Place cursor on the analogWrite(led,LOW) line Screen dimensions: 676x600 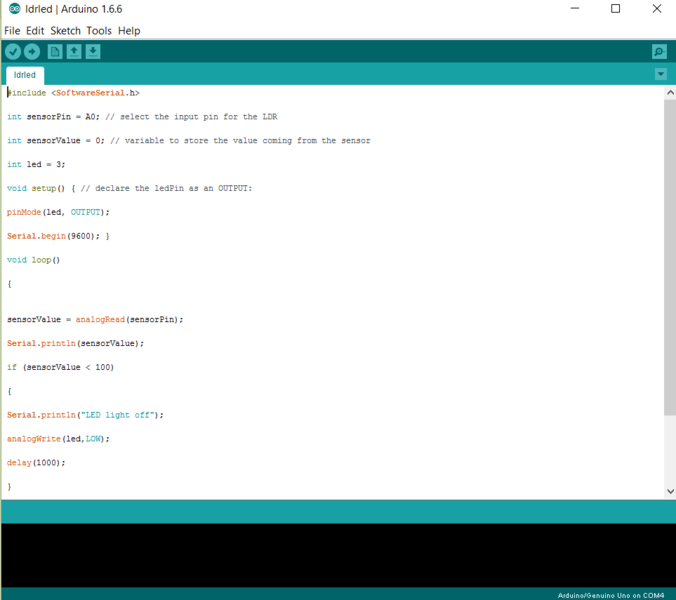58,439
